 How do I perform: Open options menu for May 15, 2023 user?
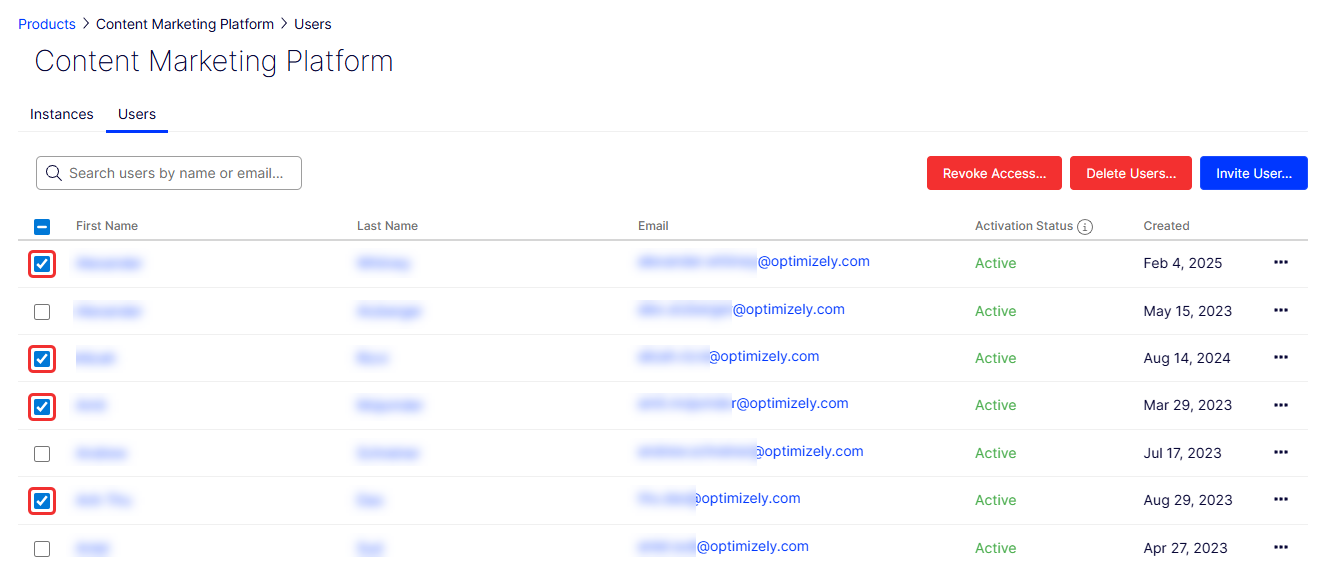(1280, 311)
